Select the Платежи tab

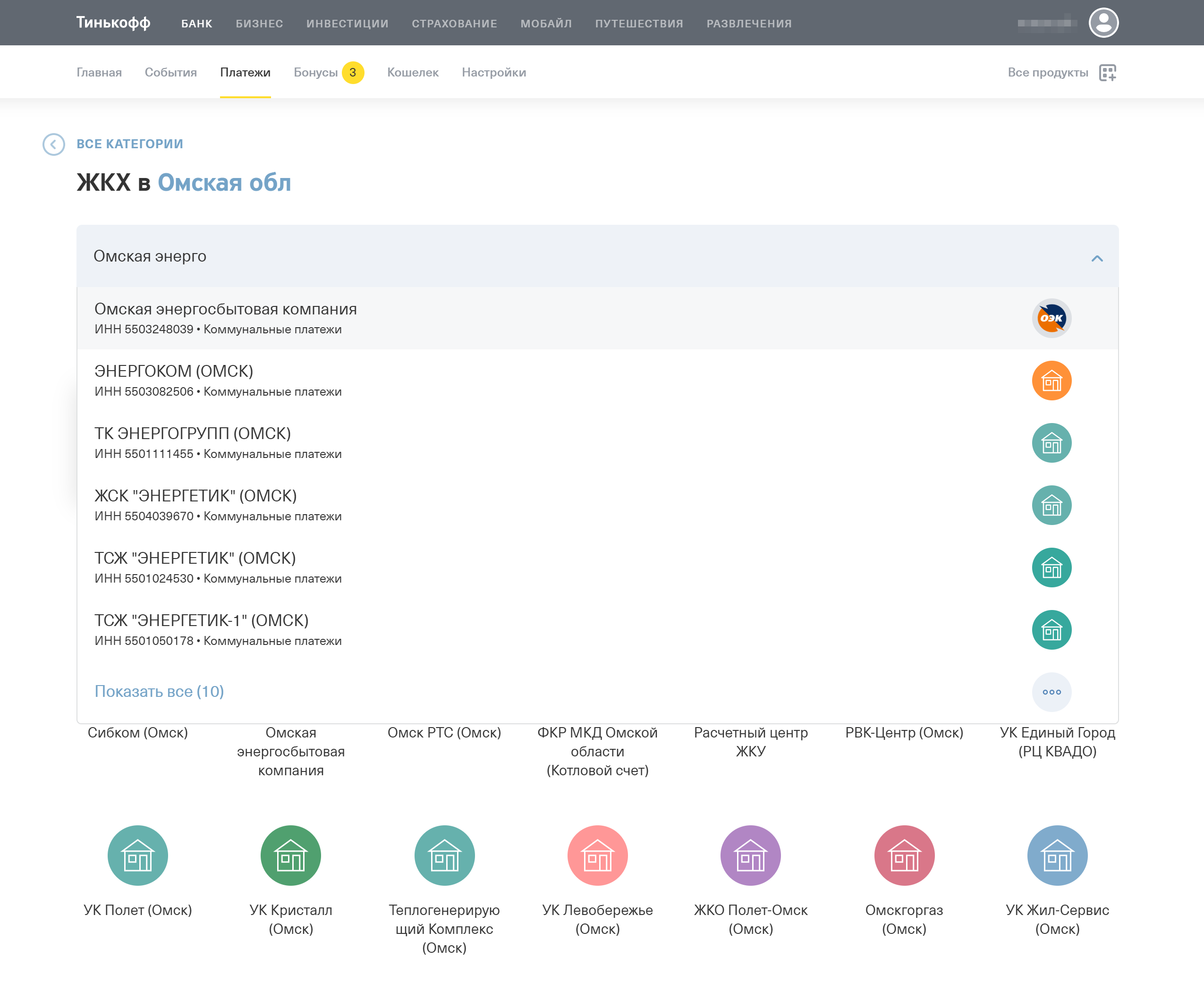[245, 73]
